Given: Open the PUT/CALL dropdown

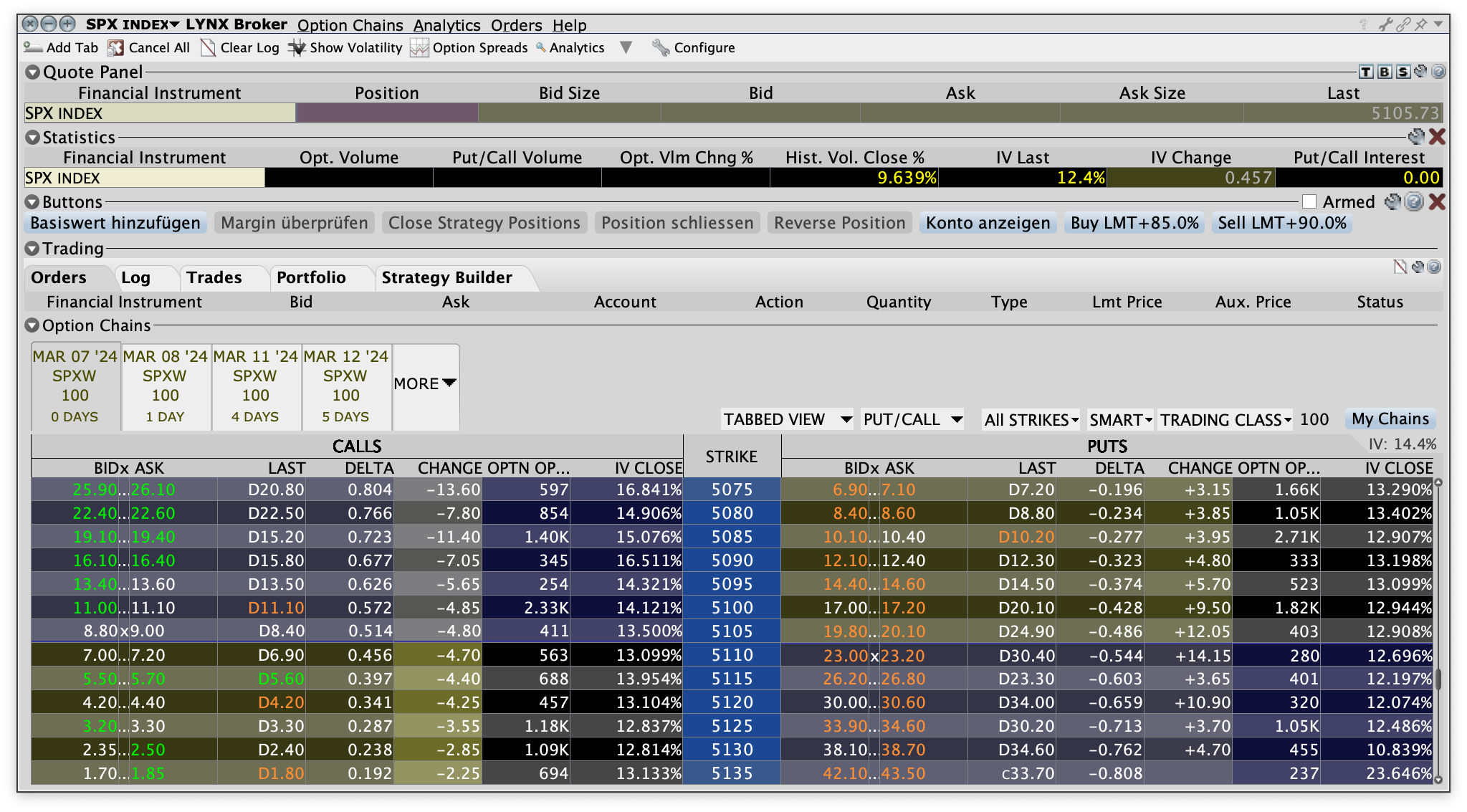Looking at the screenshot, I should (912, 419).
